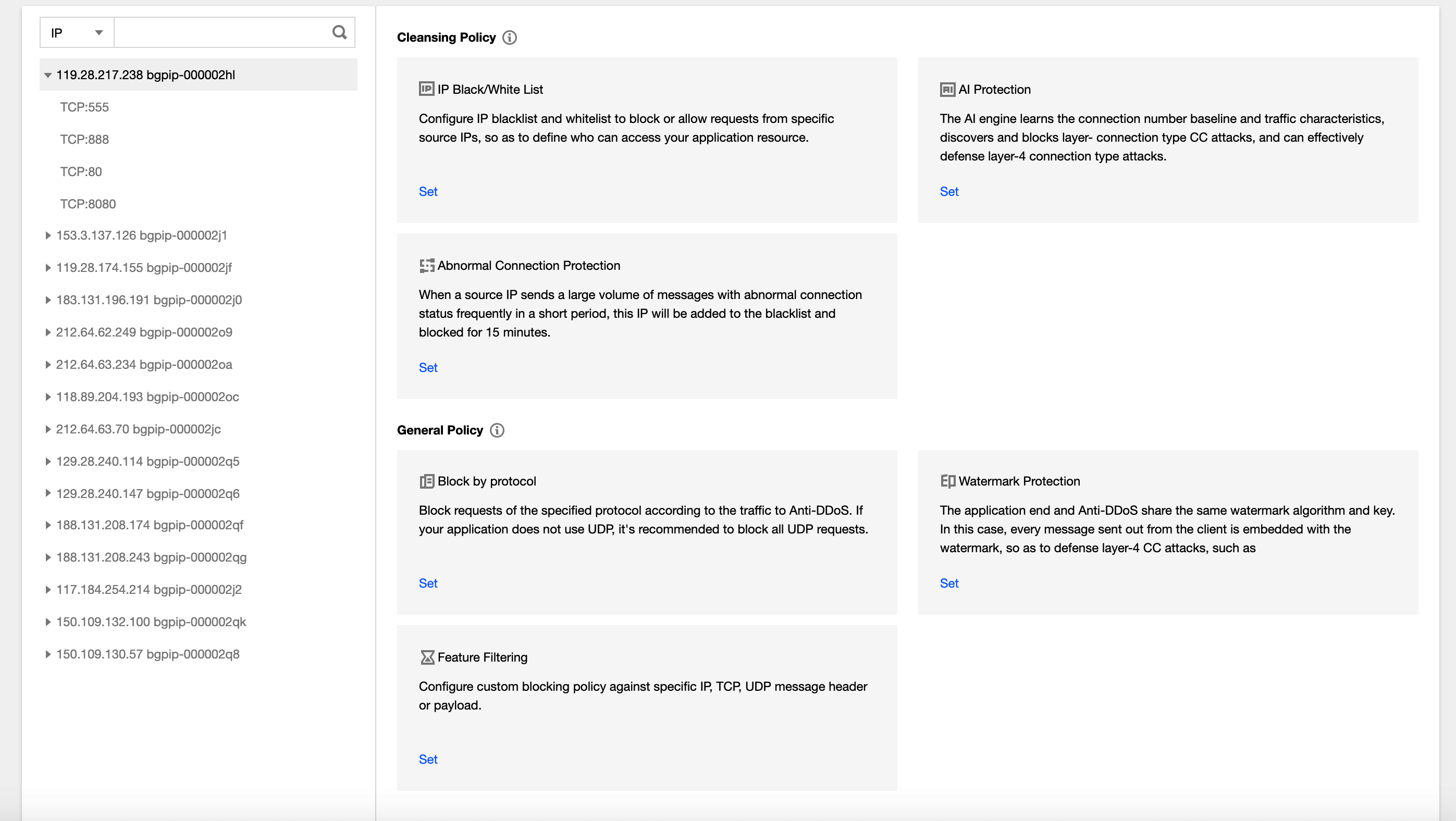Set the AI Protection policy
Screen dimensions: 1456x821
(949, 192)
